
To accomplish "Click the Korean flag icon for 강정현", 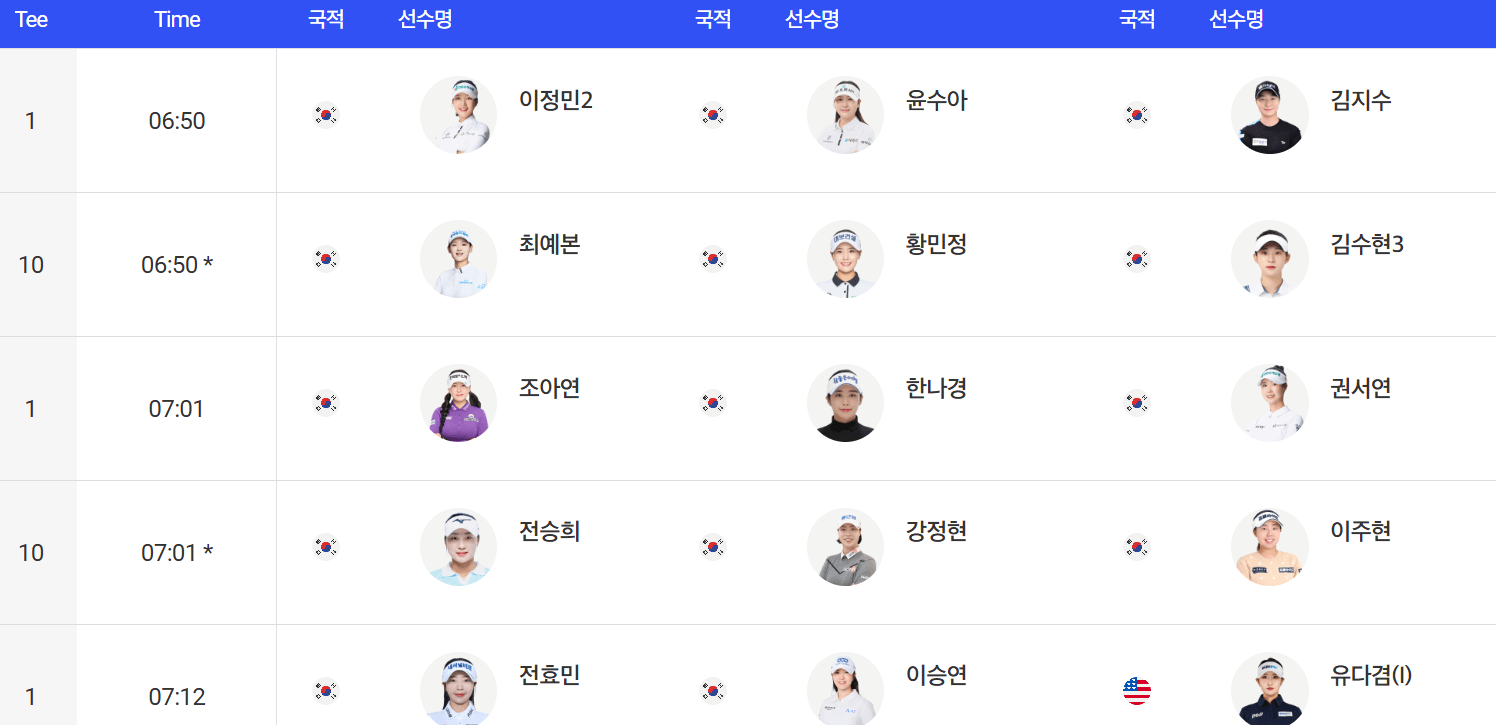I will pyautogui.click(x=712, y=547).
